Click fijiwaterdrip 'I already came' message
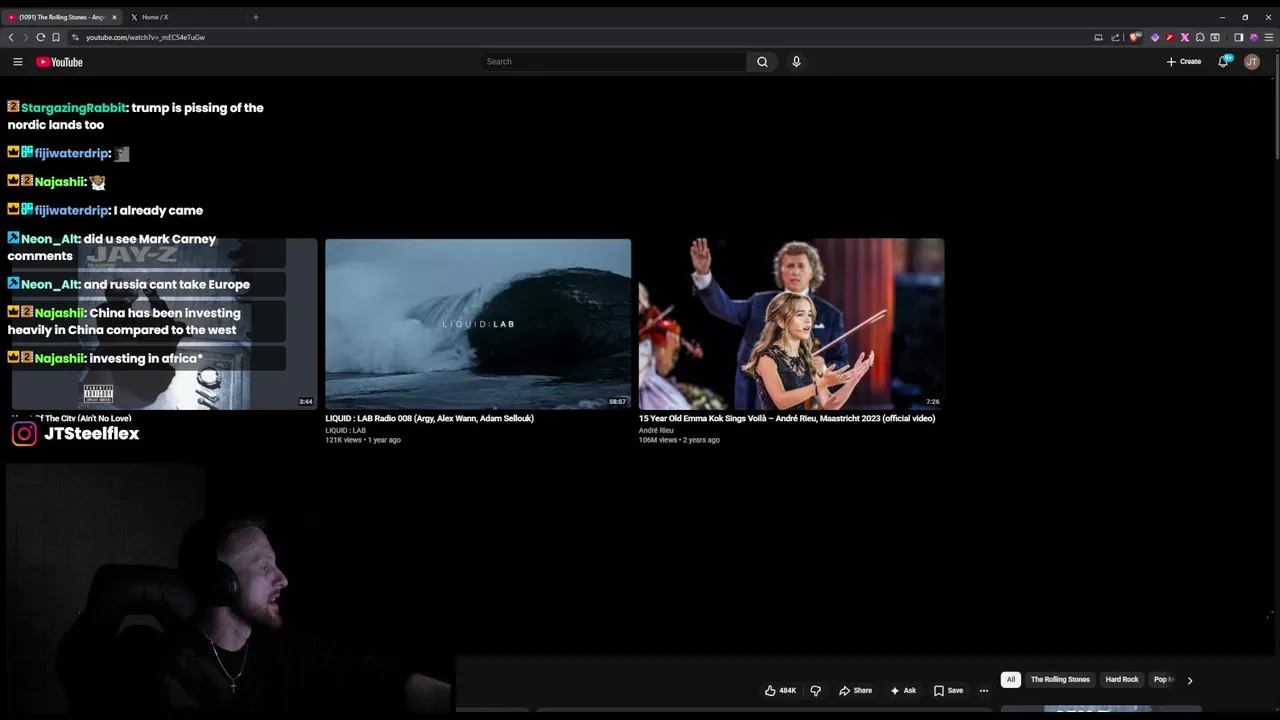 [105, 210]
